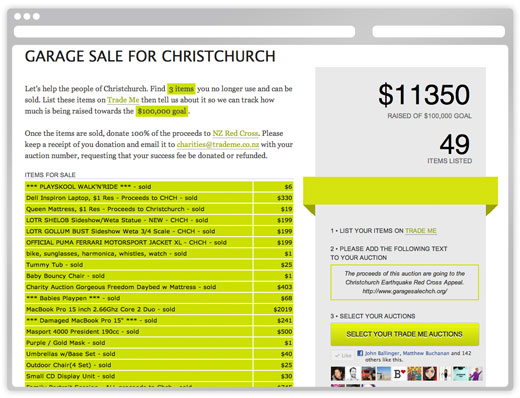The height and width of the screenshot is (398, 520).
Task: Open the red car avatar thumbnail
Action: coord(368,374)
